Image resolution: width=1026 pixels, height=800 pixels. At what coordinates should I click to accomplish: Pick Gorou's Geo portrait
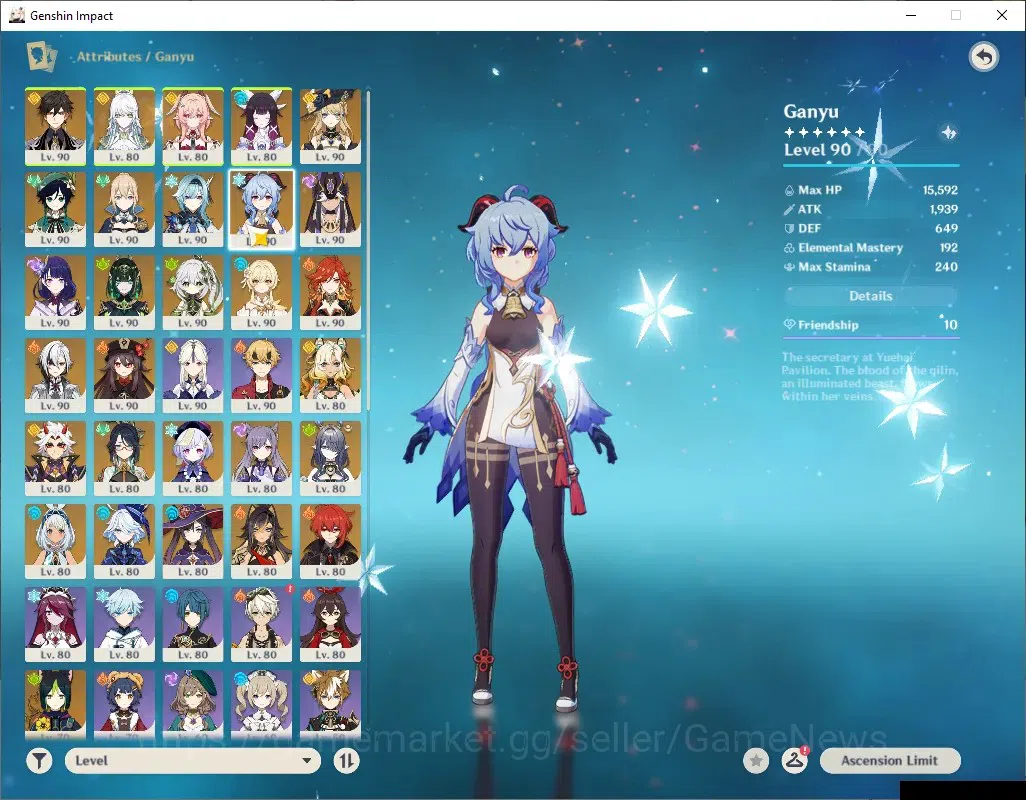[x=330, y=704]
